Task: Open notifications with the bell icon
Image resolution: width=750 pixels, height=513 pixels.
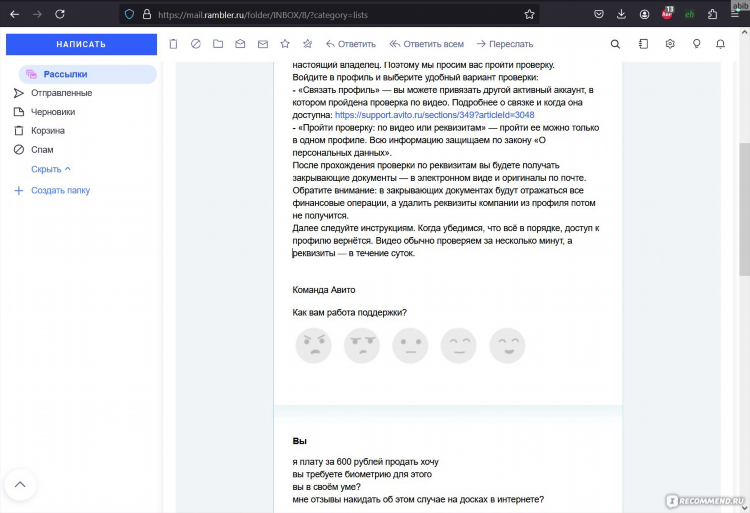Action: click(720, 44)
